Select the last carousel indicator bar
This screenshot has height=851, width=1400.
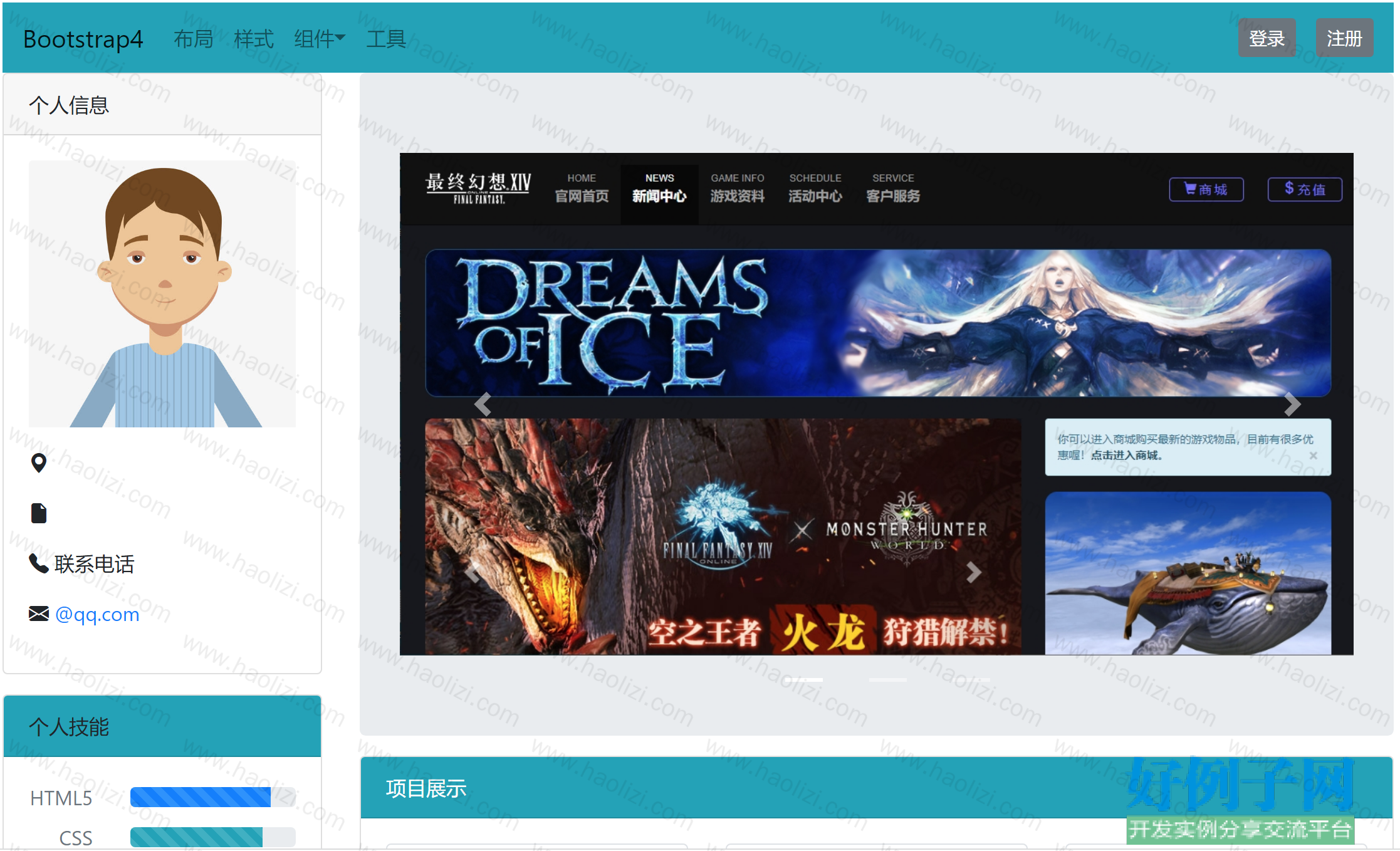971,679
